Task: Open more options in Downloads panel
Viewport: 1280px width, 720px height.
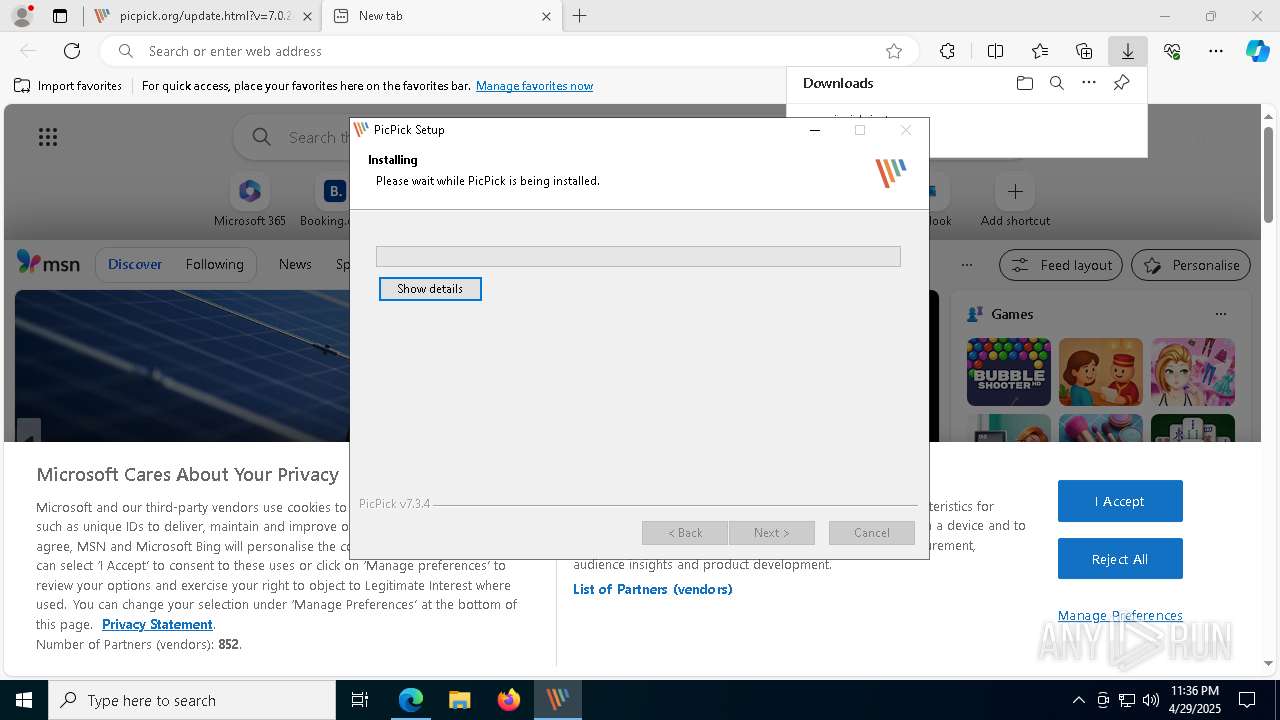Action: (x=1089, y=83)
